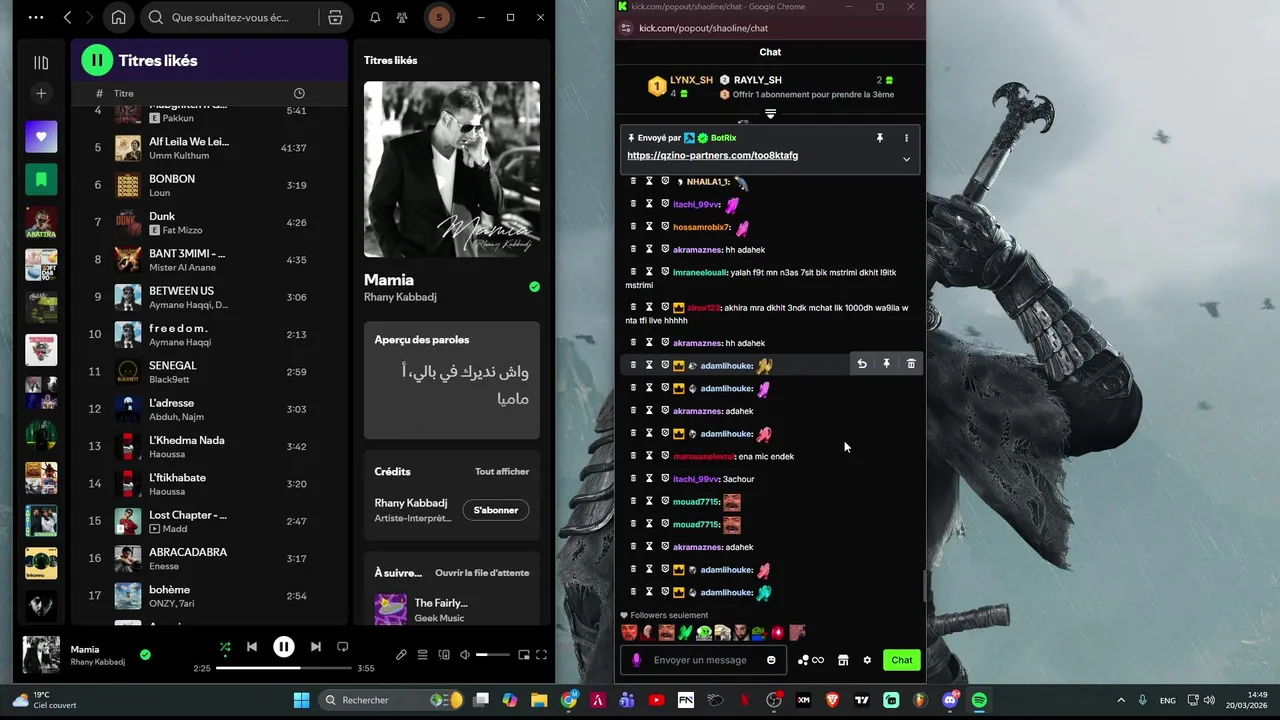Click S'abonner button for Rhany Kabbadj
Screen dimensions: 1280x720
[x=495, y=510]
